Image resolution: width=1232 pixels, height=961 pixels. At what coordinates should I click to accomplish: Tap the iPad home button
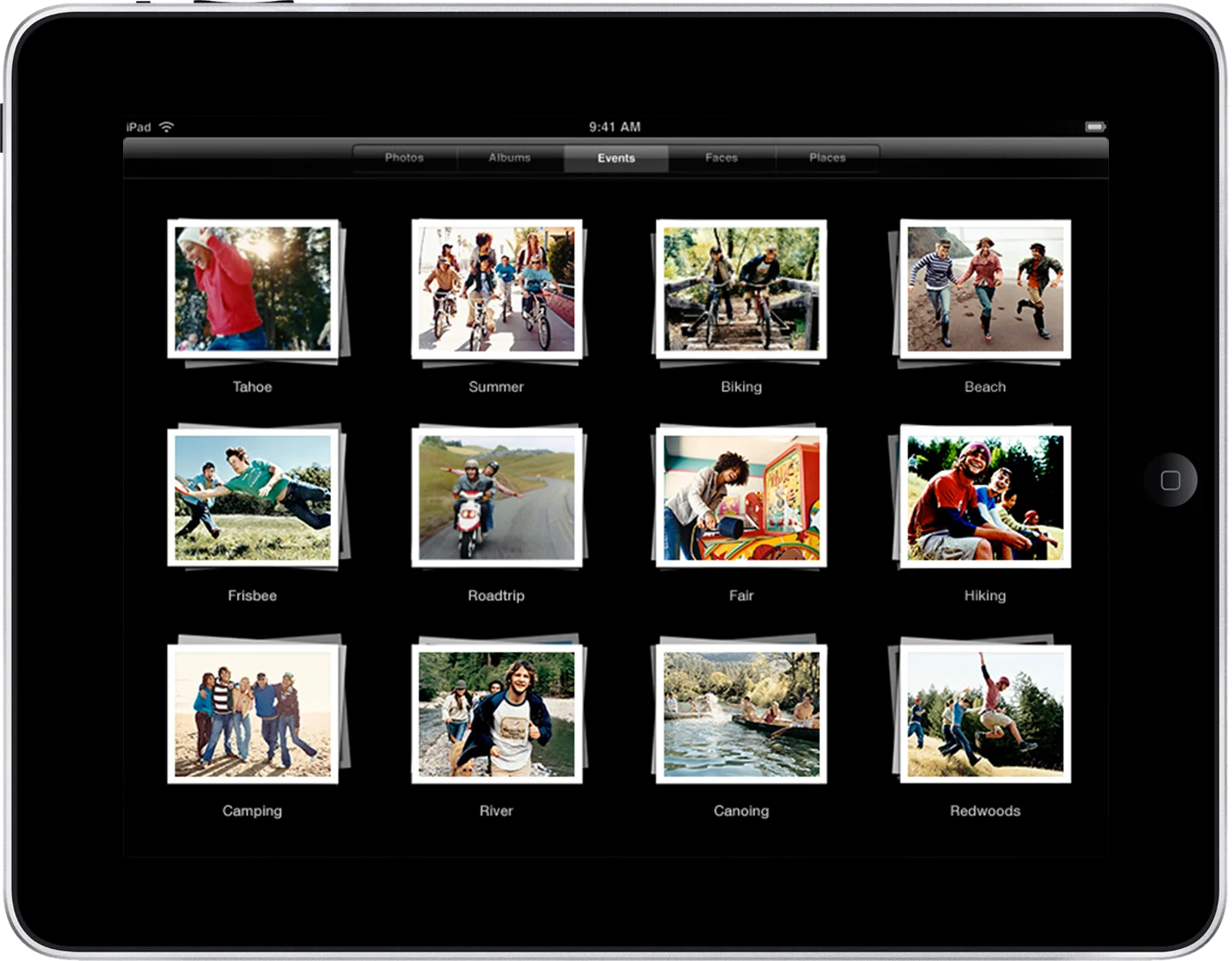pos(1170,480)
